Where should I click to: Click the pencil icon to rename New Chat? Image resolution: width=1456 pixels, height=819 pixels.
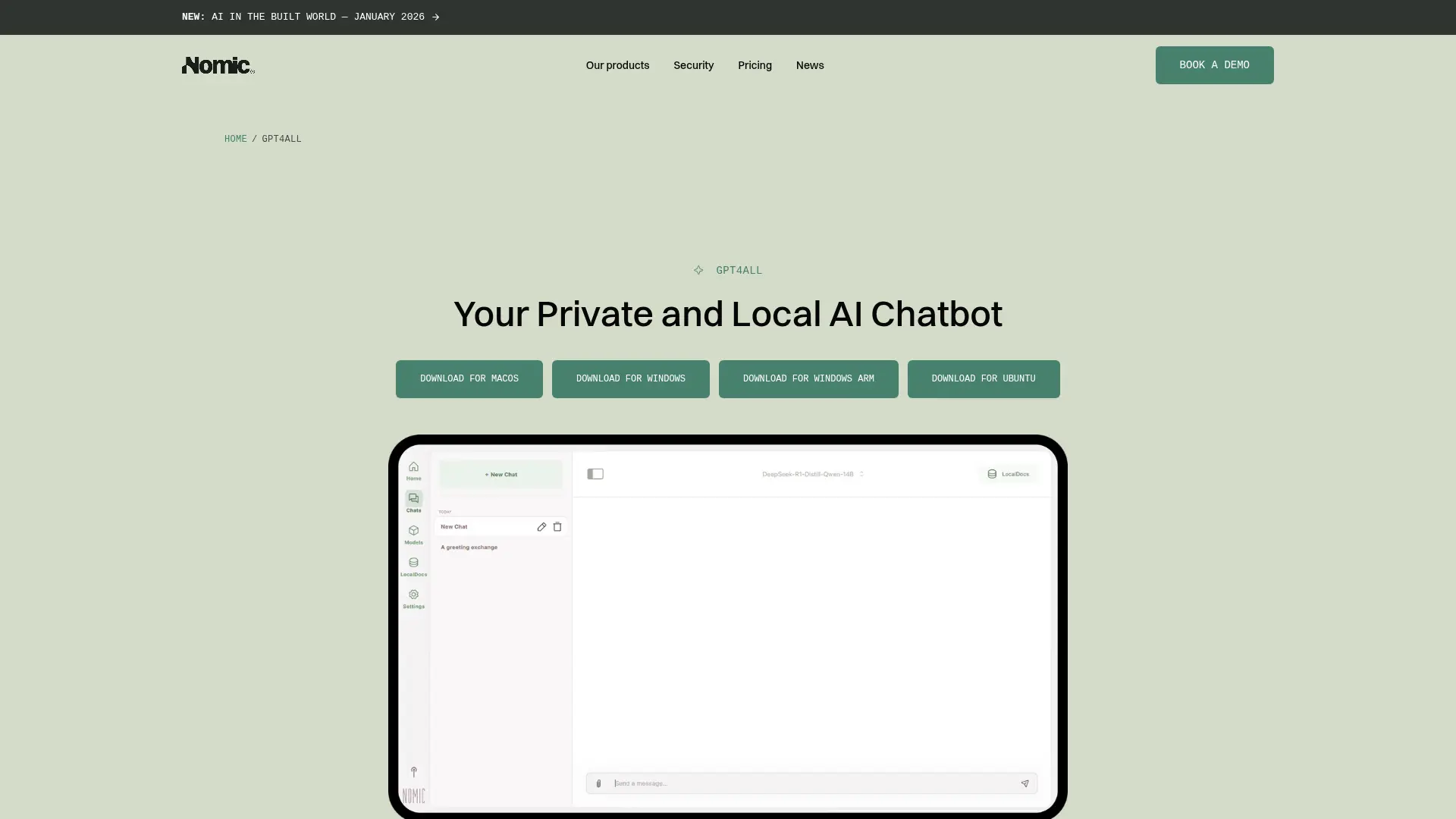(x=541, y=526)
